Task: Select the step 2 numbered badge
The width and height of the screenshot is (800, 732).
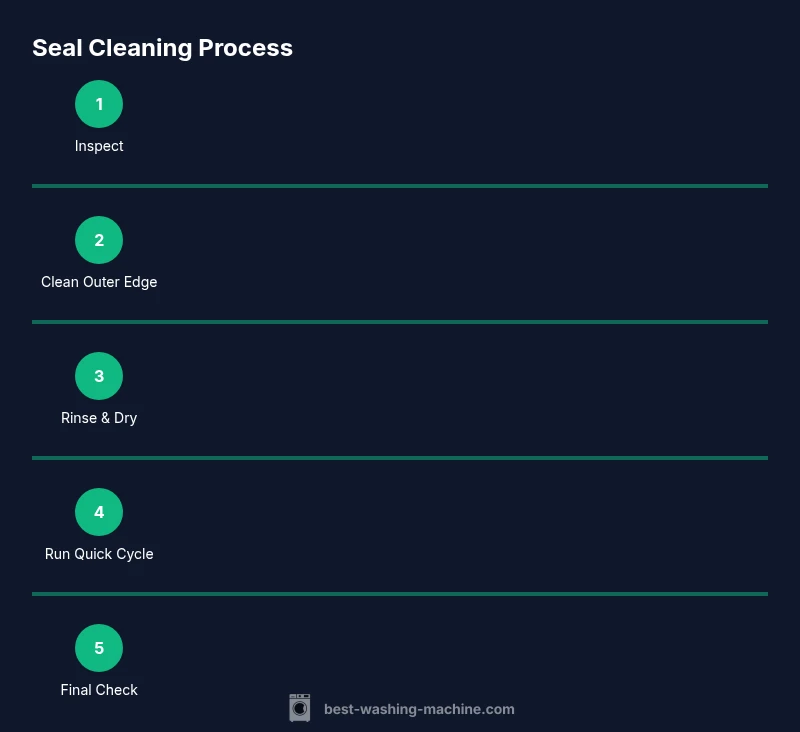Action: point(99,240)
